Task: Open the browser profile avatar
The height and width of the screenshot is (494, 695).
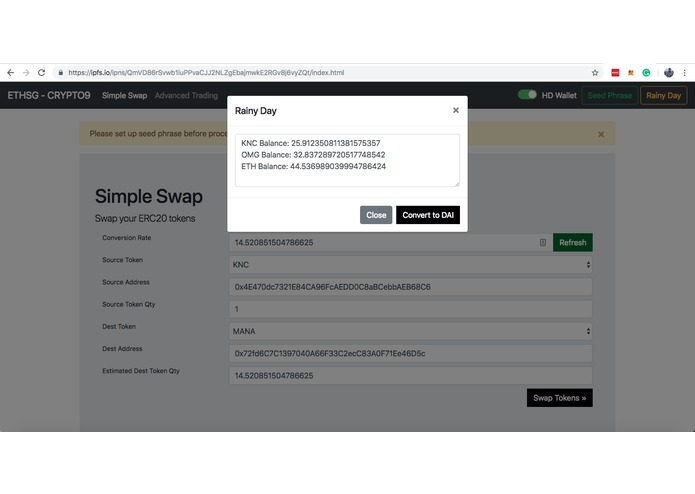Action: 669,73
